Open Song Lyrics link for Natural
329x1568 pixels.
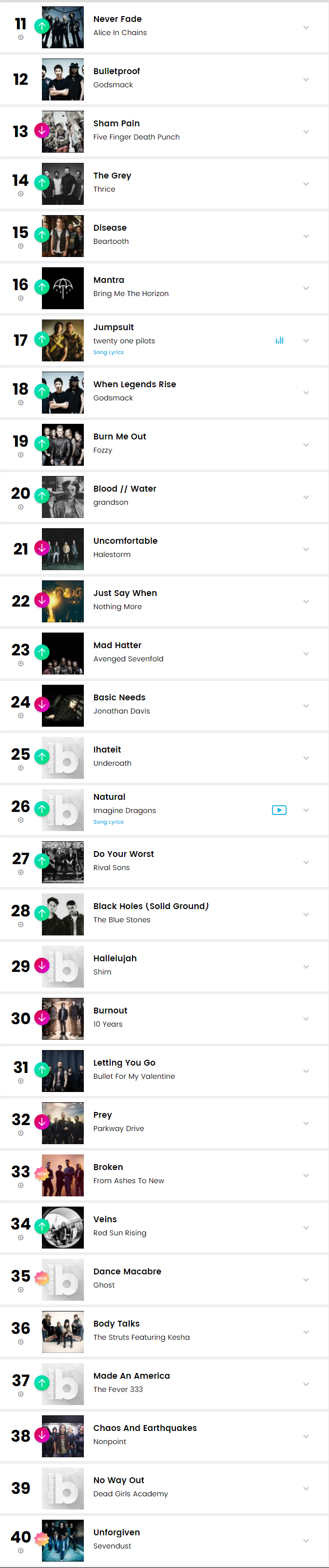click(108, 822)
